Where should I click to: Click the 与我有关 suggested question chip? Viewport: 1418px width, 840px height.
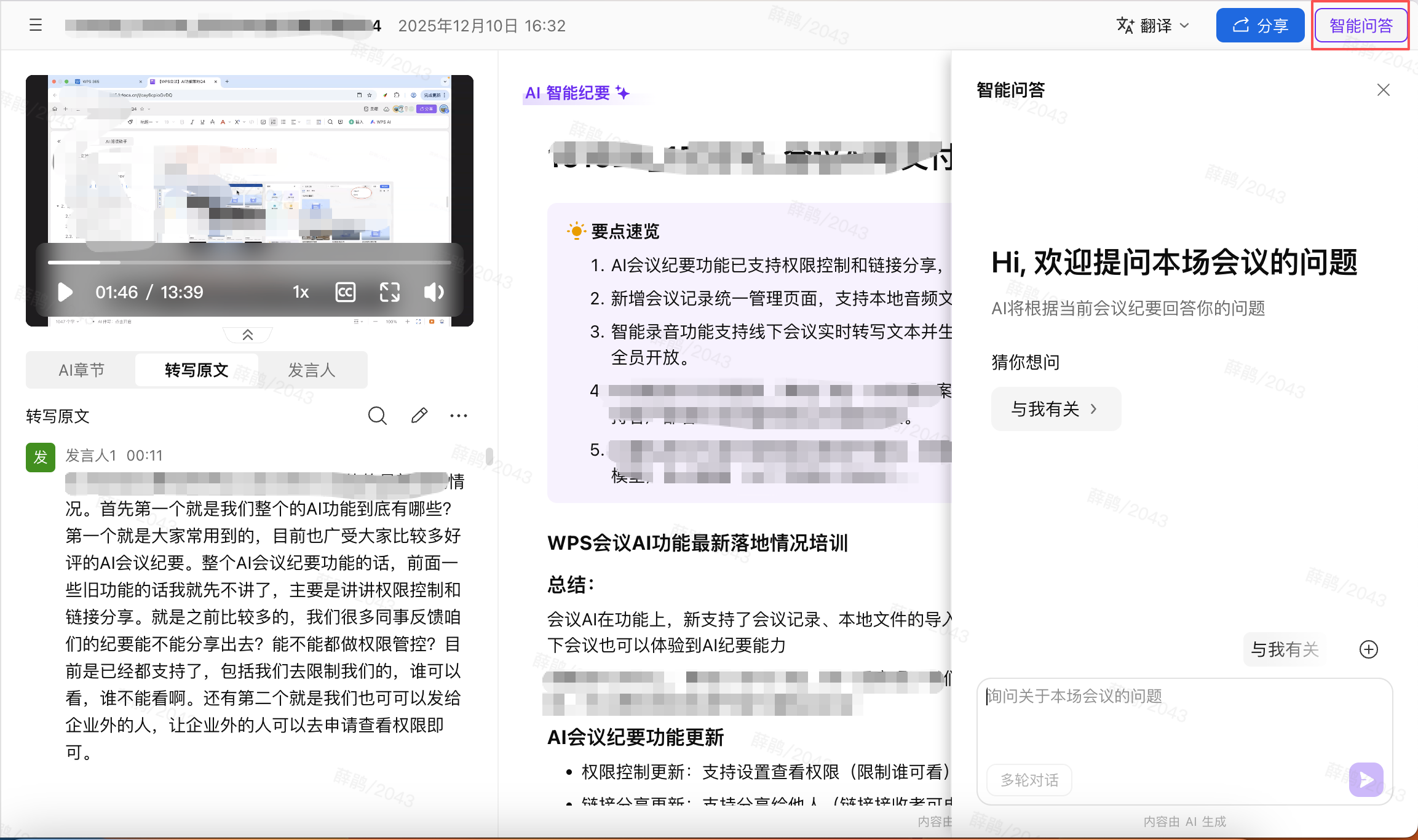point(1056,409)
